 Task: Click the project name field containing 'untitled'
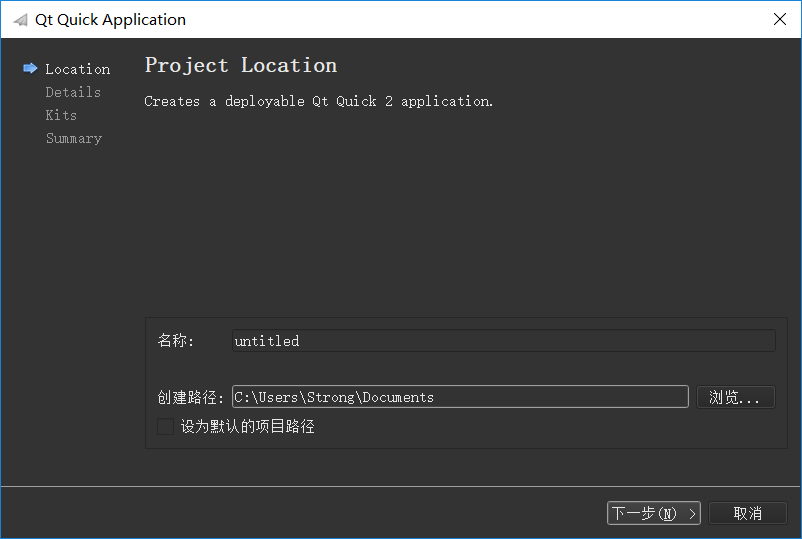tap(504, 341)
